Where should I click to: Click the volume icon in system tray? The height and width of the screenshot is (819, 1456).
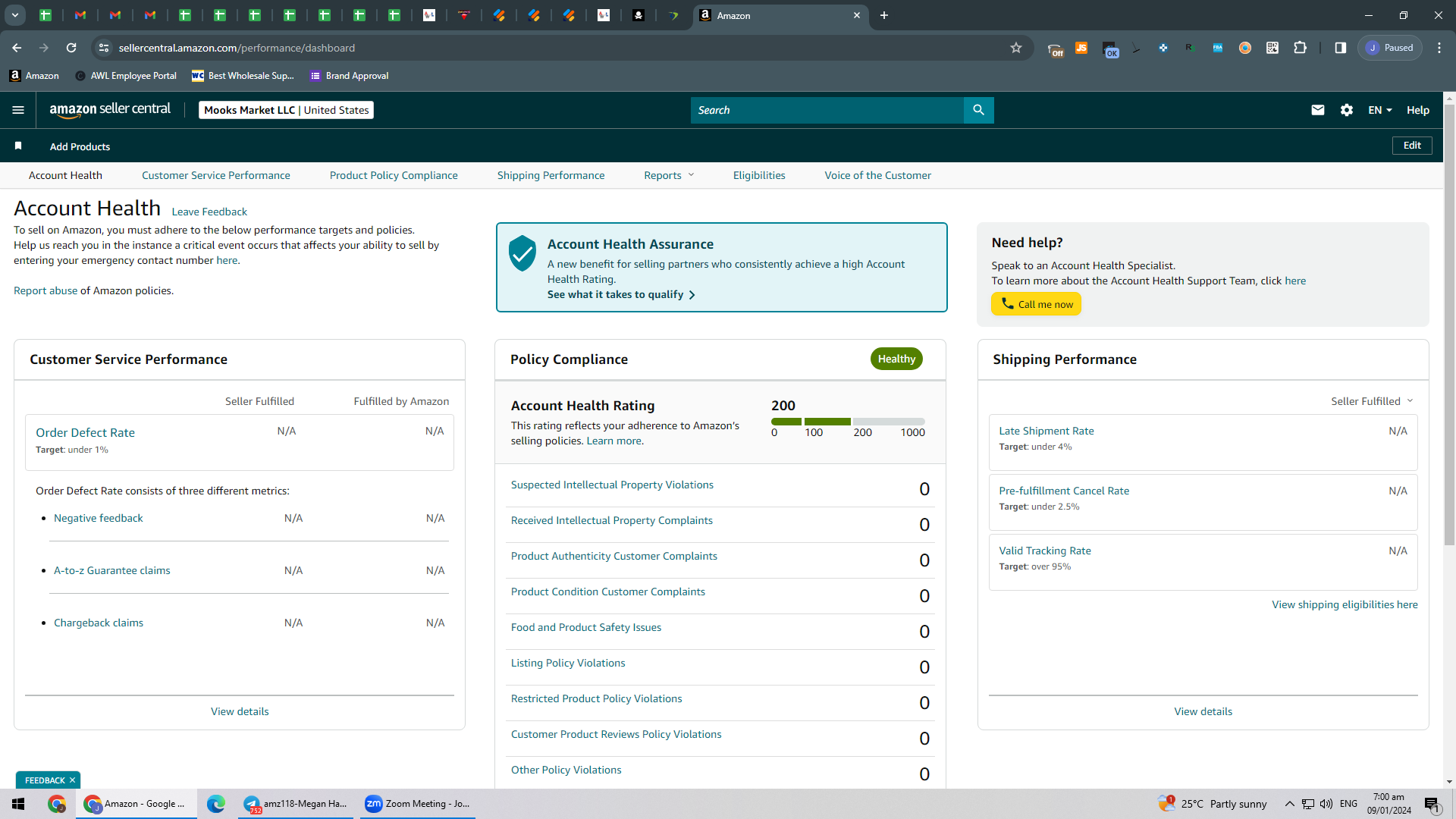(1326, 804)
